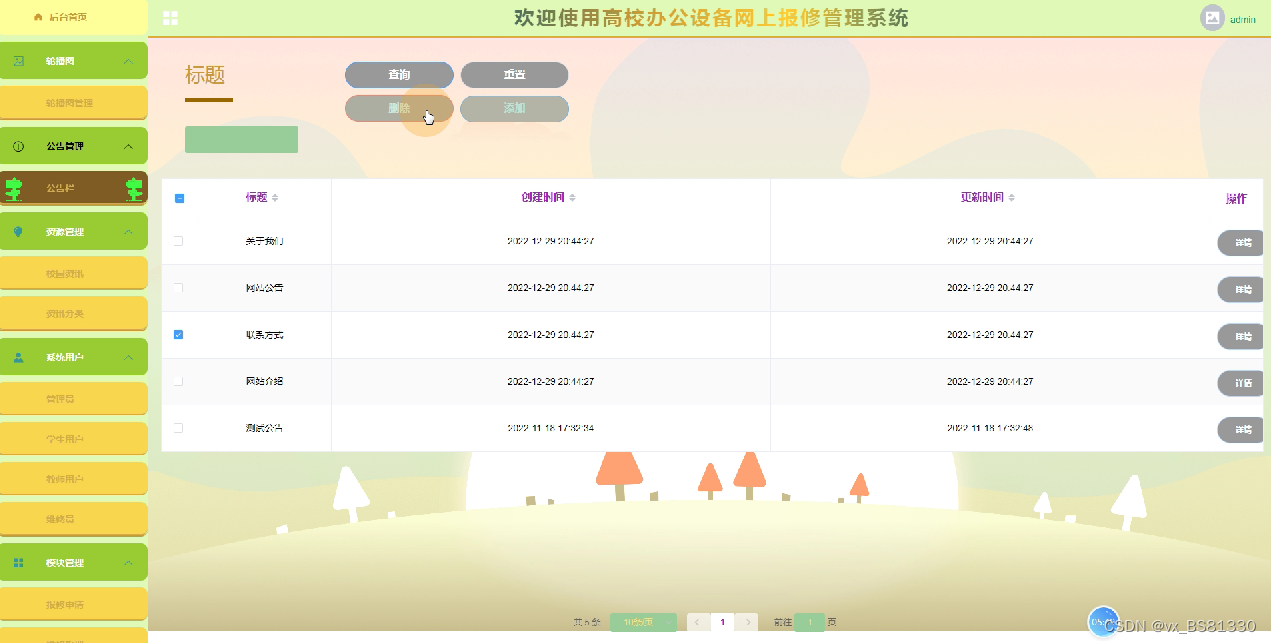The width and height of the screenshot is (1271, 643).
Task: Open 资讯分类 menu item
Action: pos(74,314)
